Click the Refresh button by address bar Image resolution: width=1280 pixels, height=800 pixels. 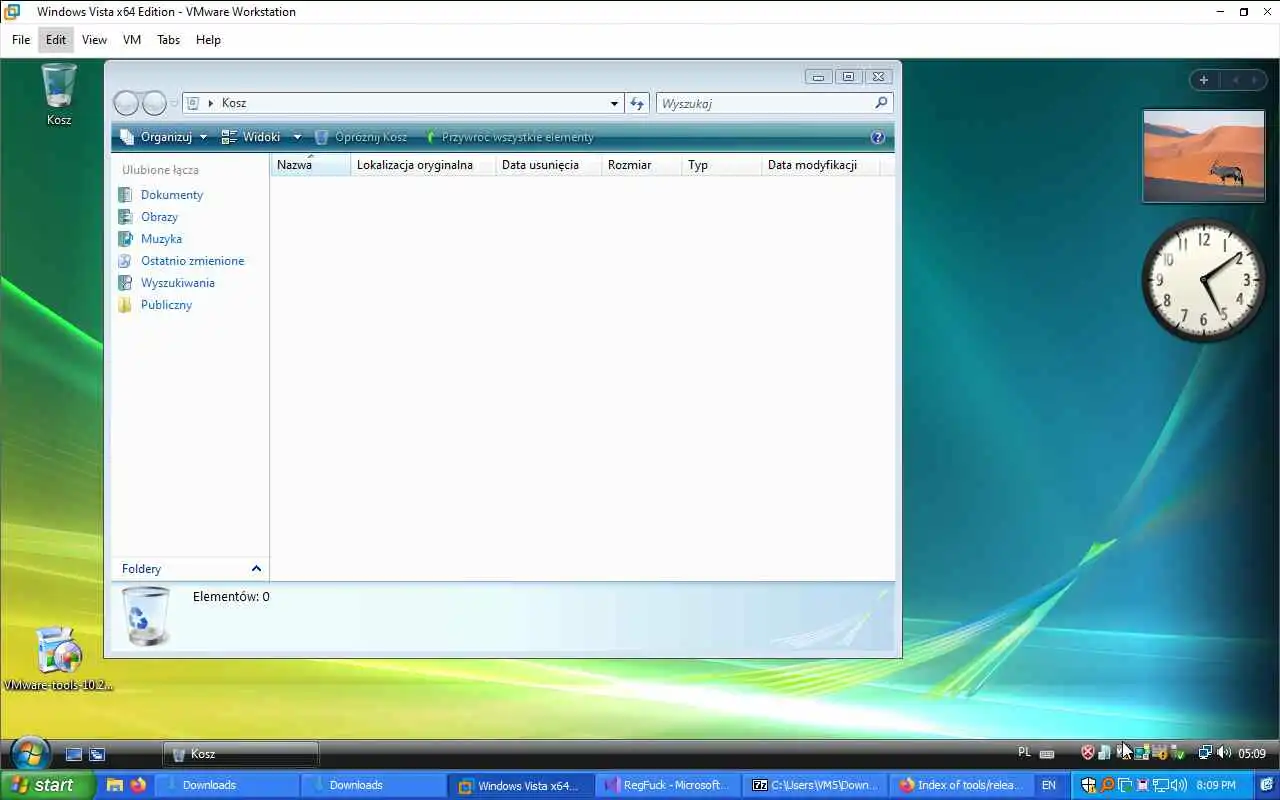pos(637,103)
